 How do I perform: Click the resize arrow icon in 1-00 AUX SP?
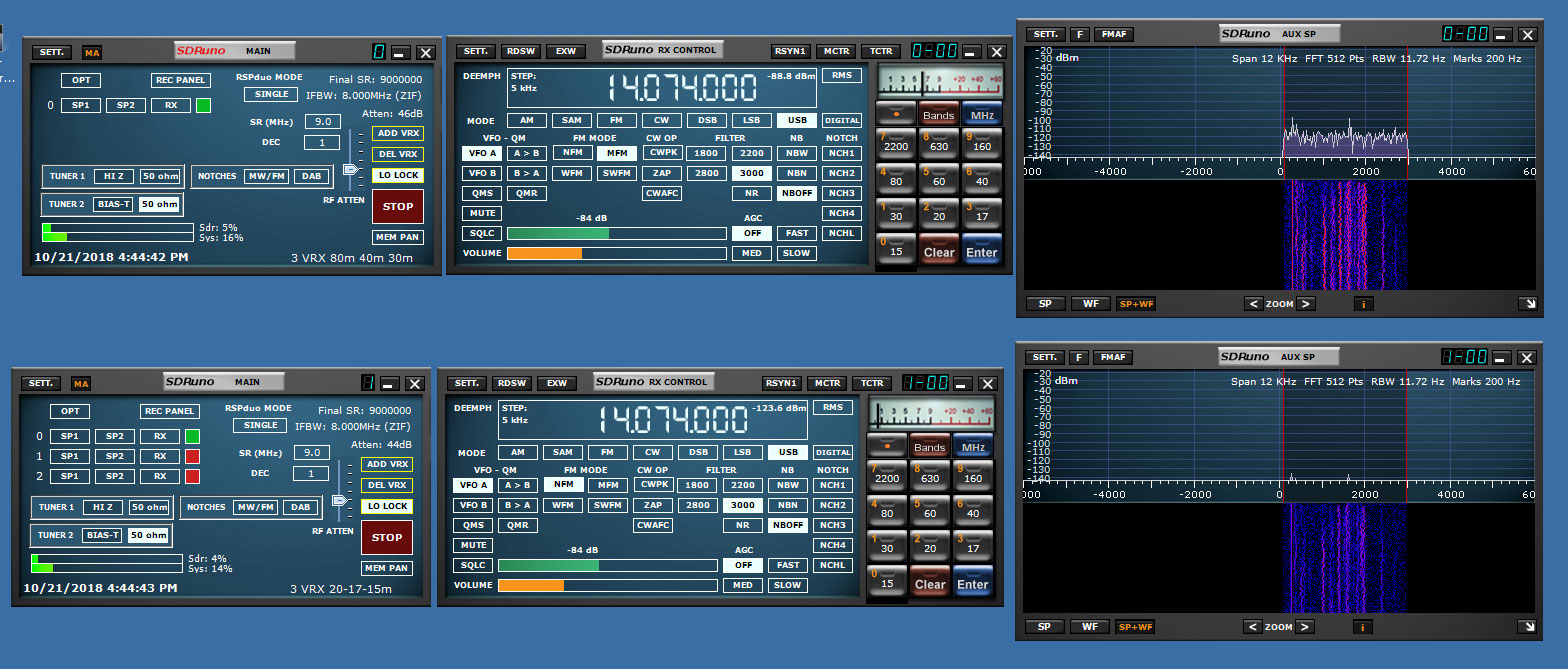tap(1526, 627)
